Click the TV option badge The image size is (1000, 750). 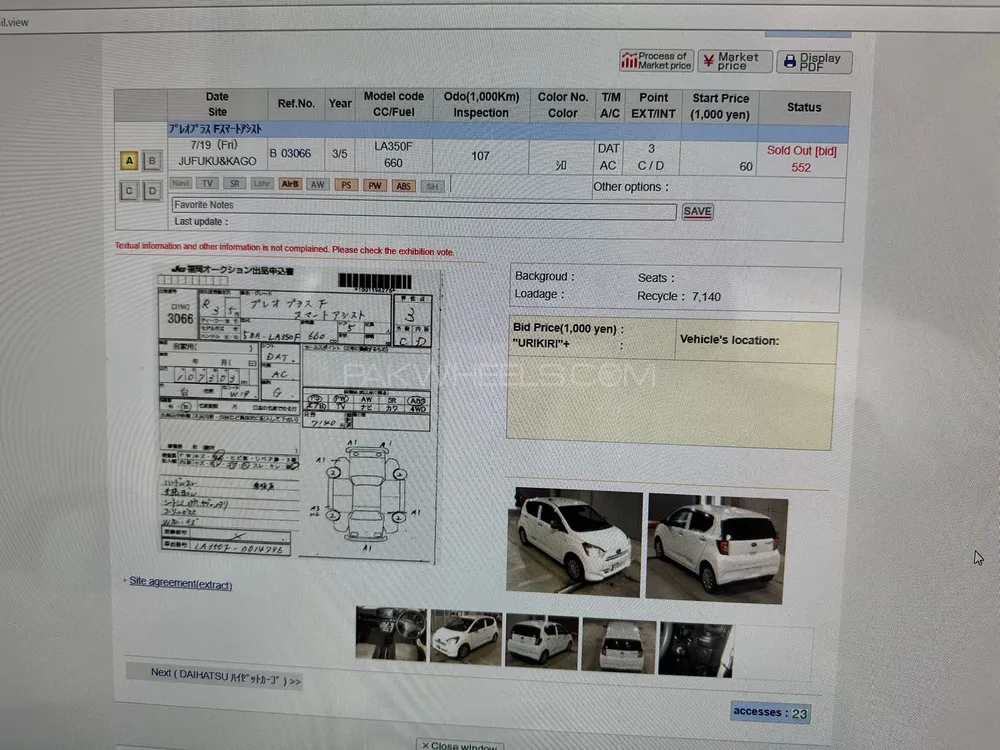click(207, 183)
